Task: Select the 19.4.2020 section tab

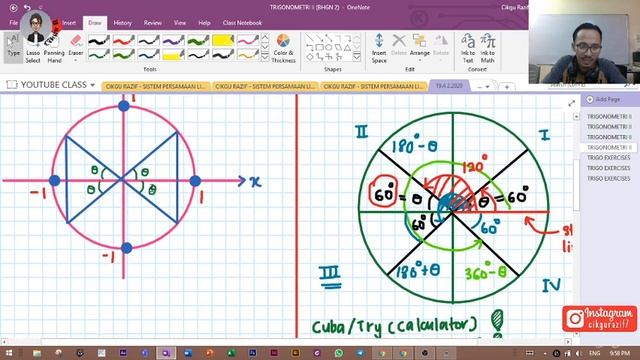Action: 449,86
